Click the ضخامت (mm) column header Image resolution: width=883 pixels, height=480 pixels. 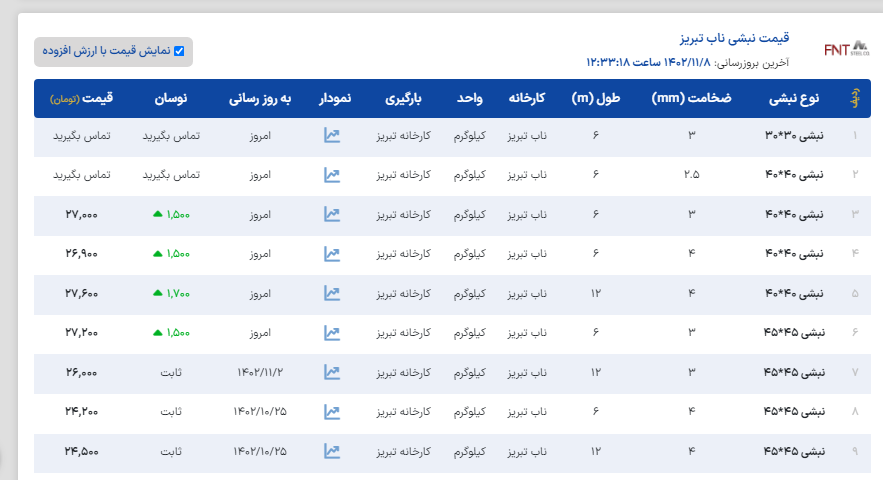click(691, 99)
